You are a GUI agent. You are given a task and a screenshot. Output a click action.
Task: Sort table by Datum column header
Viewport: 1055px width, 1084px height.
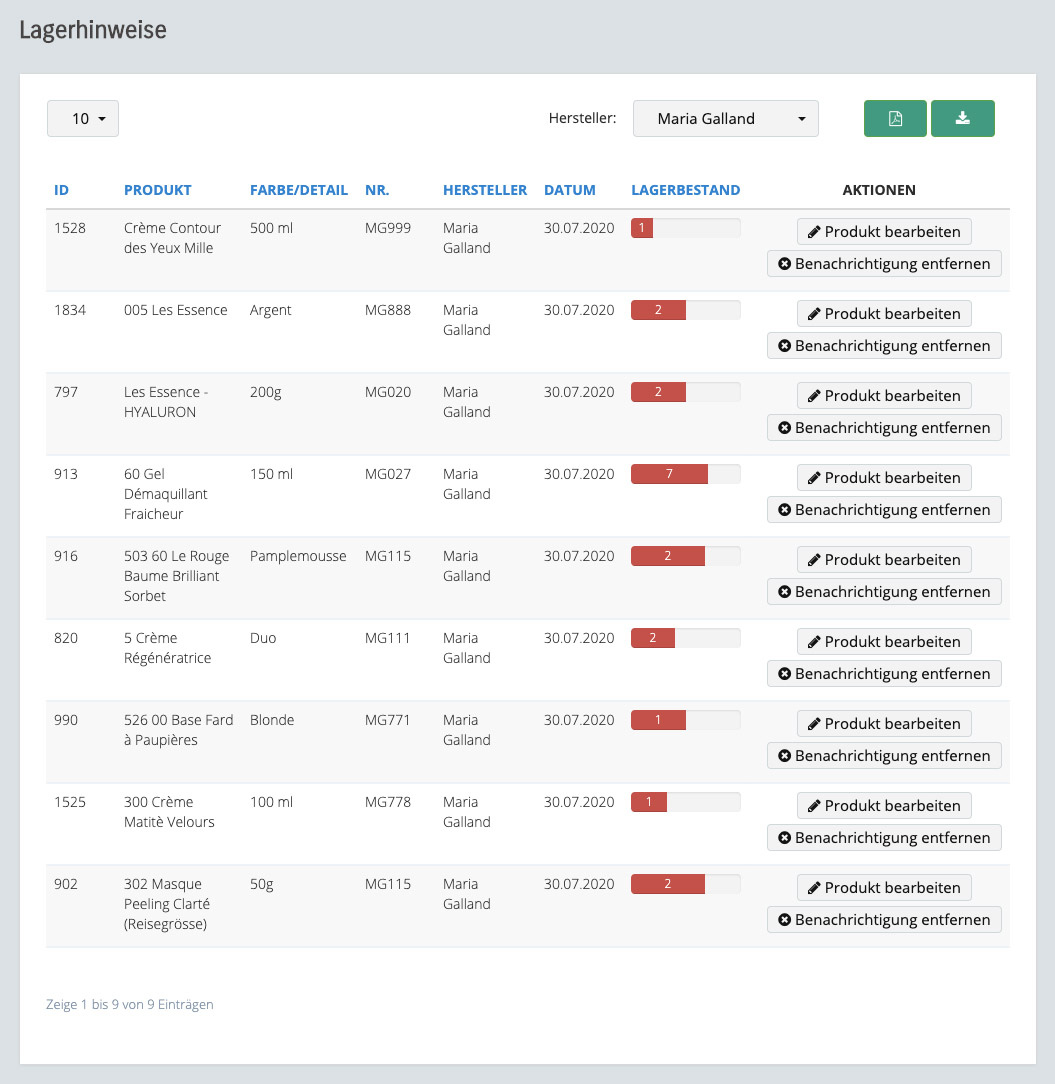coord(569,190)
